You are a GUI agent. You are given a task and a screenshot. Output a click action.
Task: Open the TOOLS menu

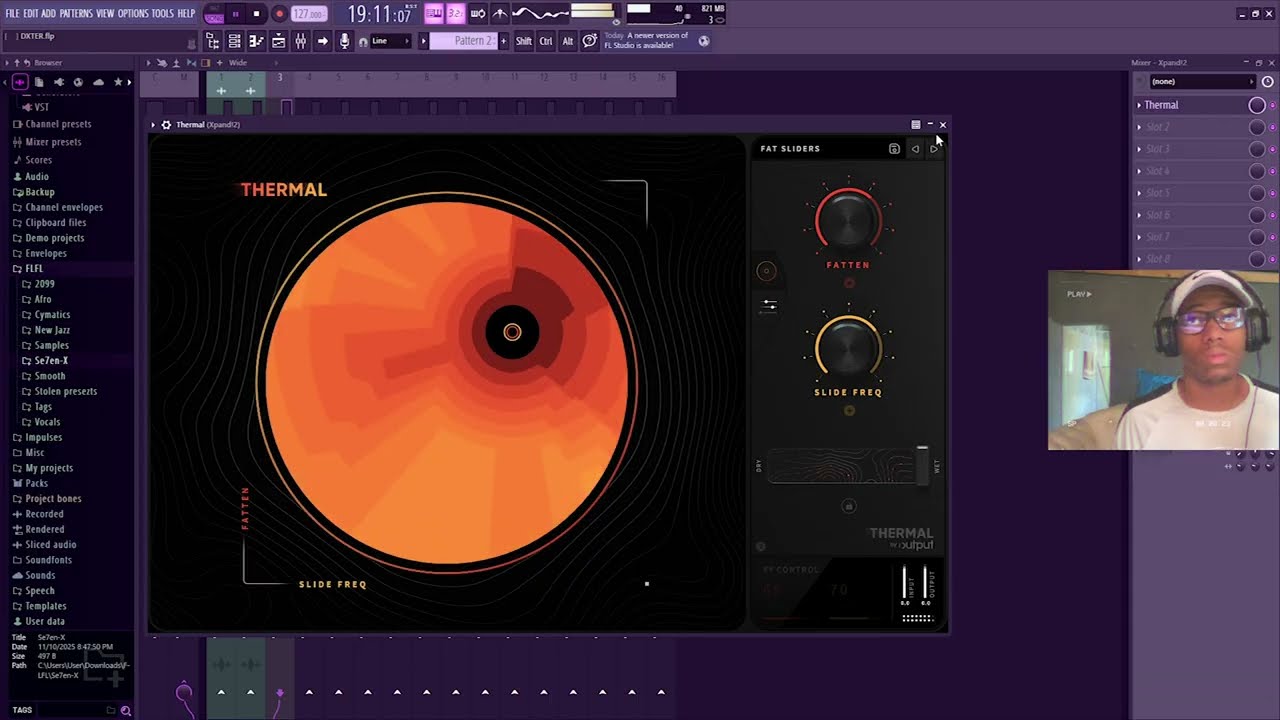tap(163, 14)
